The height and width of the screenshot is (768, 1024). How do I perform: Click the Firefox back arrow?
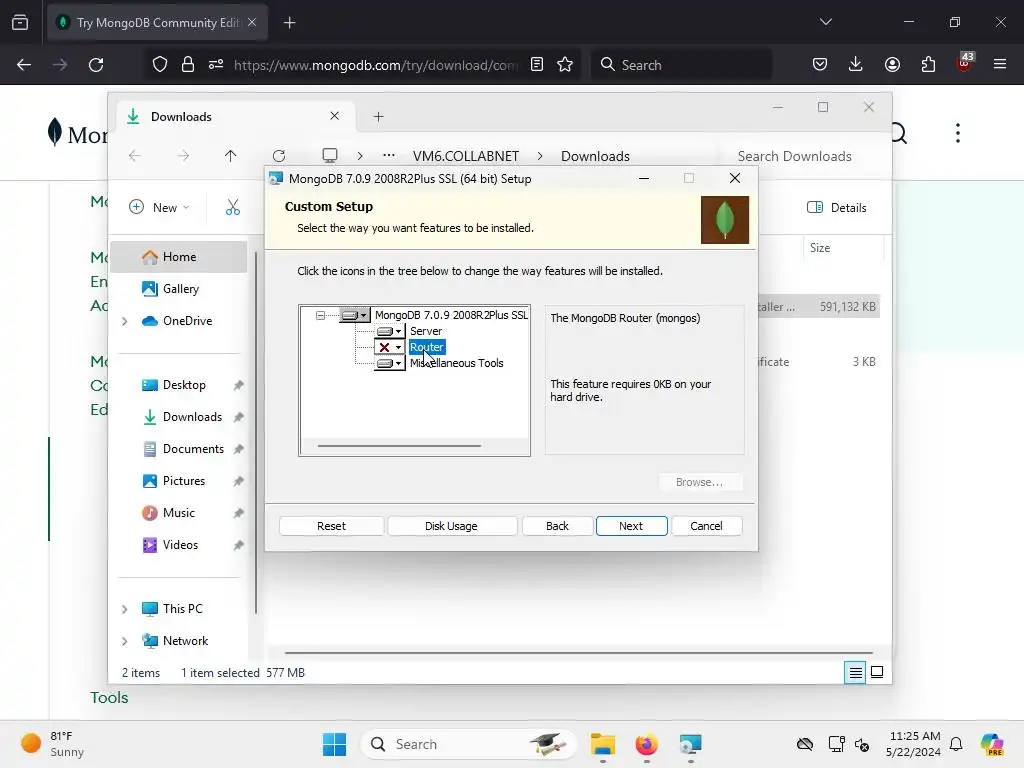point(24,65)
